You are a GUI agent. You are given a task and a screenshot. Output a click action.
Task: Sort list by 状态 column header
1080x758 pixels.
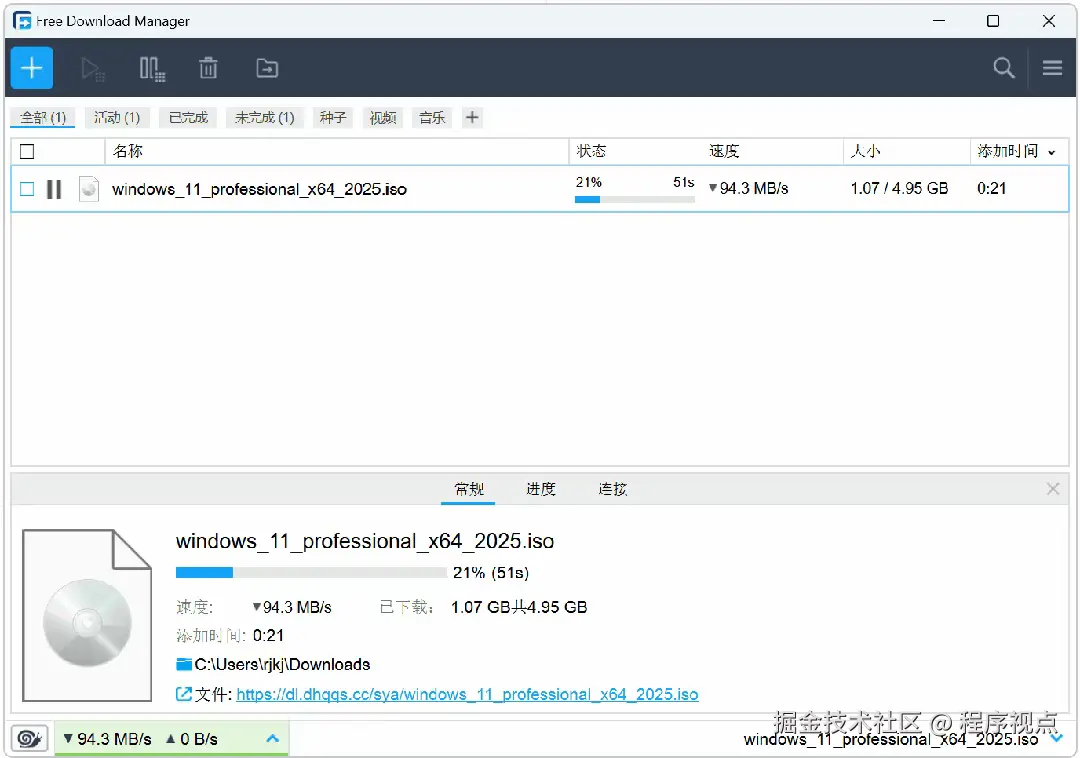point(591,151)
